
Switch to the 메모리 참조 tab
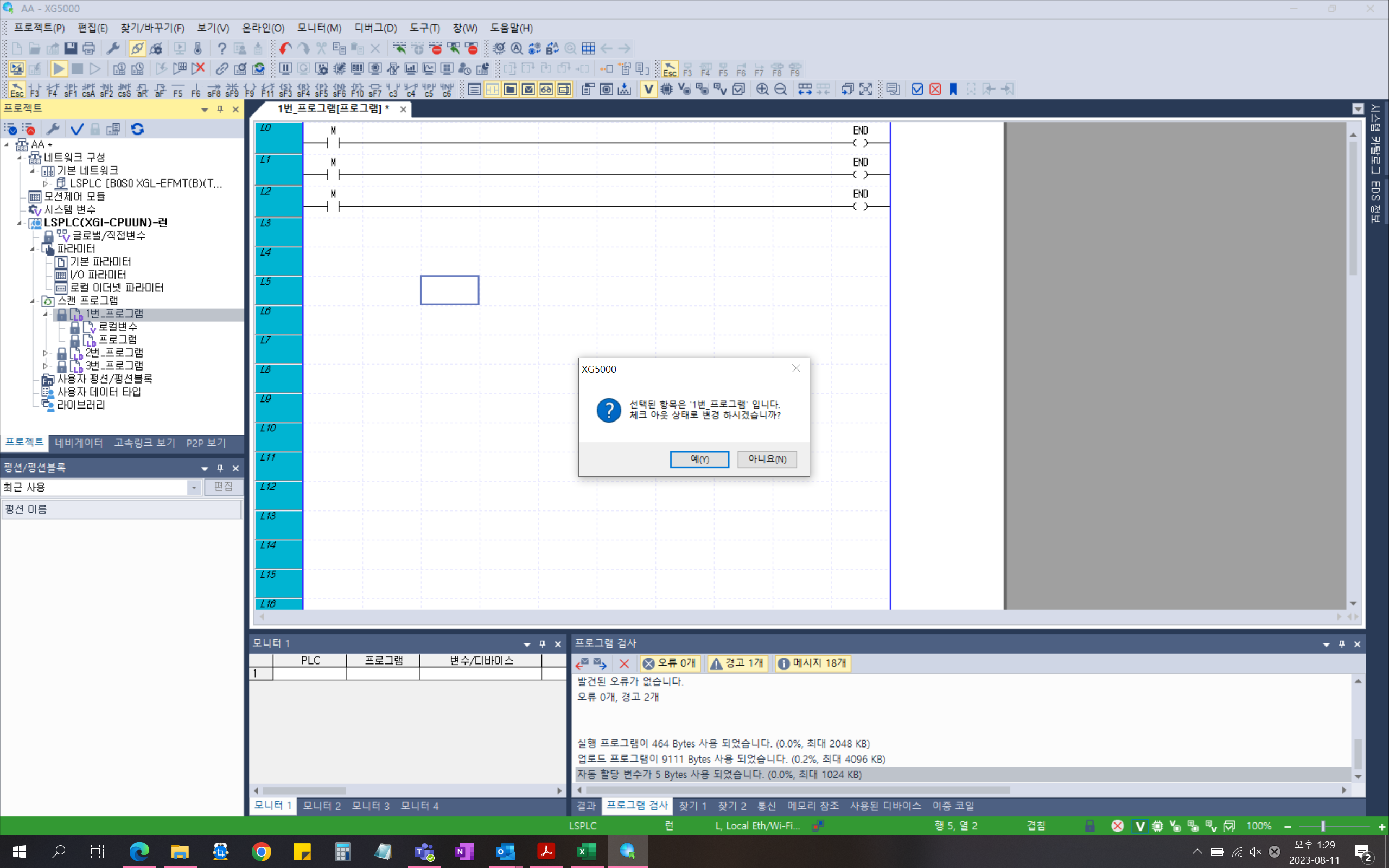(x=812, y=806)
